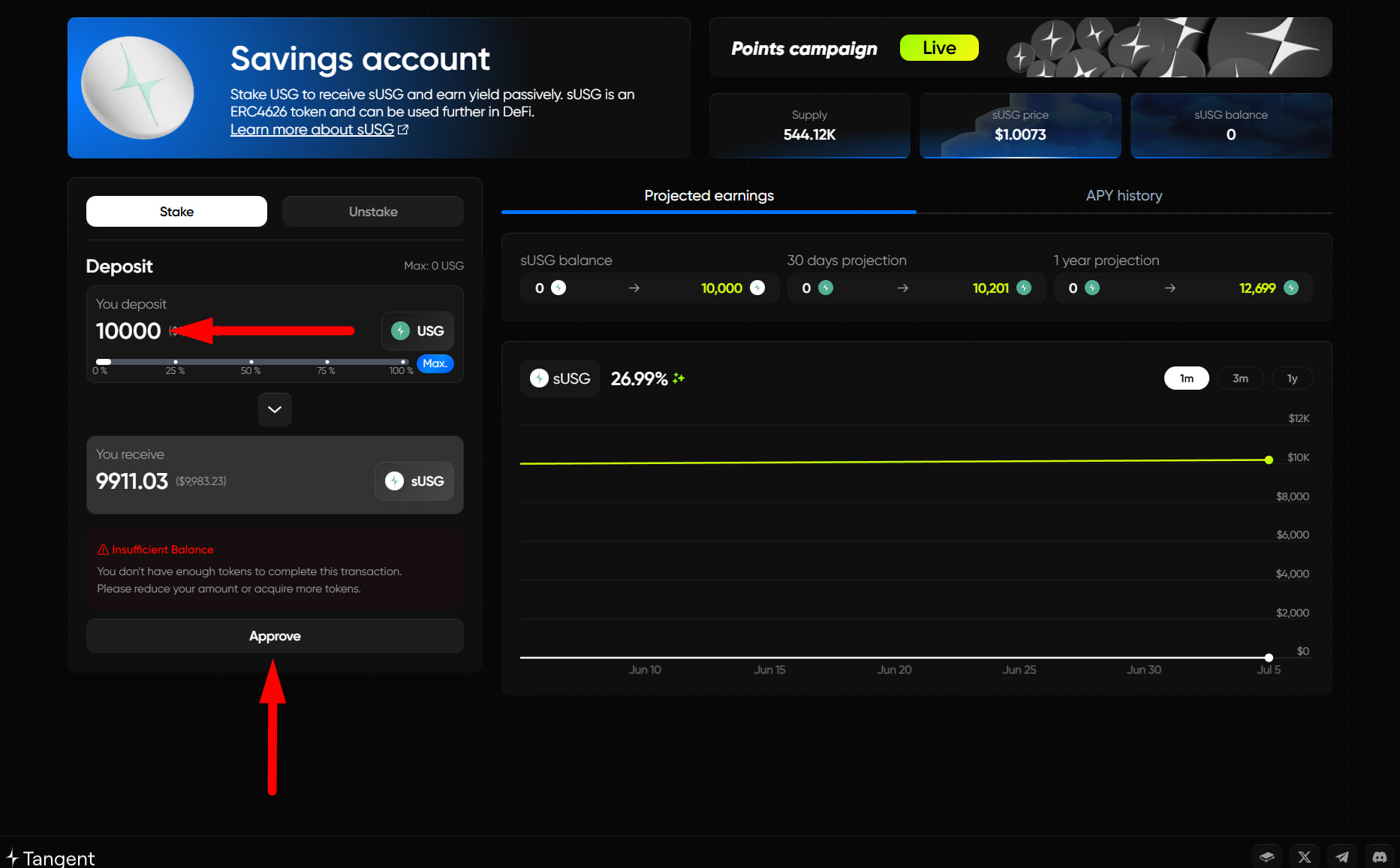
Task: Open the Telegram icon in footer
Action: 1342,857
